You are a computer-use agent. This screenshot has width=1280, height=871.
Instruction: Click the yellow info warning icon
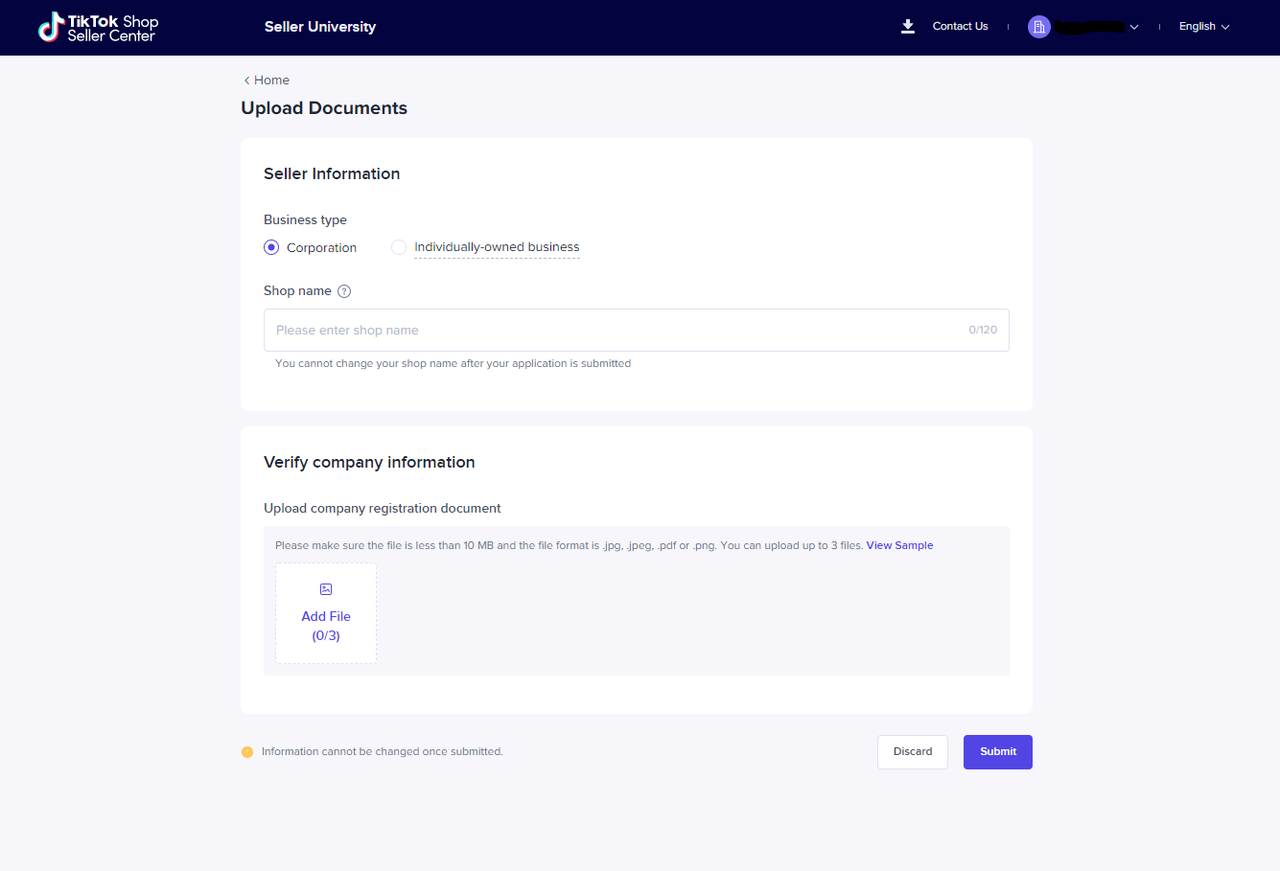pyautogui.click(x=247, y=752)
